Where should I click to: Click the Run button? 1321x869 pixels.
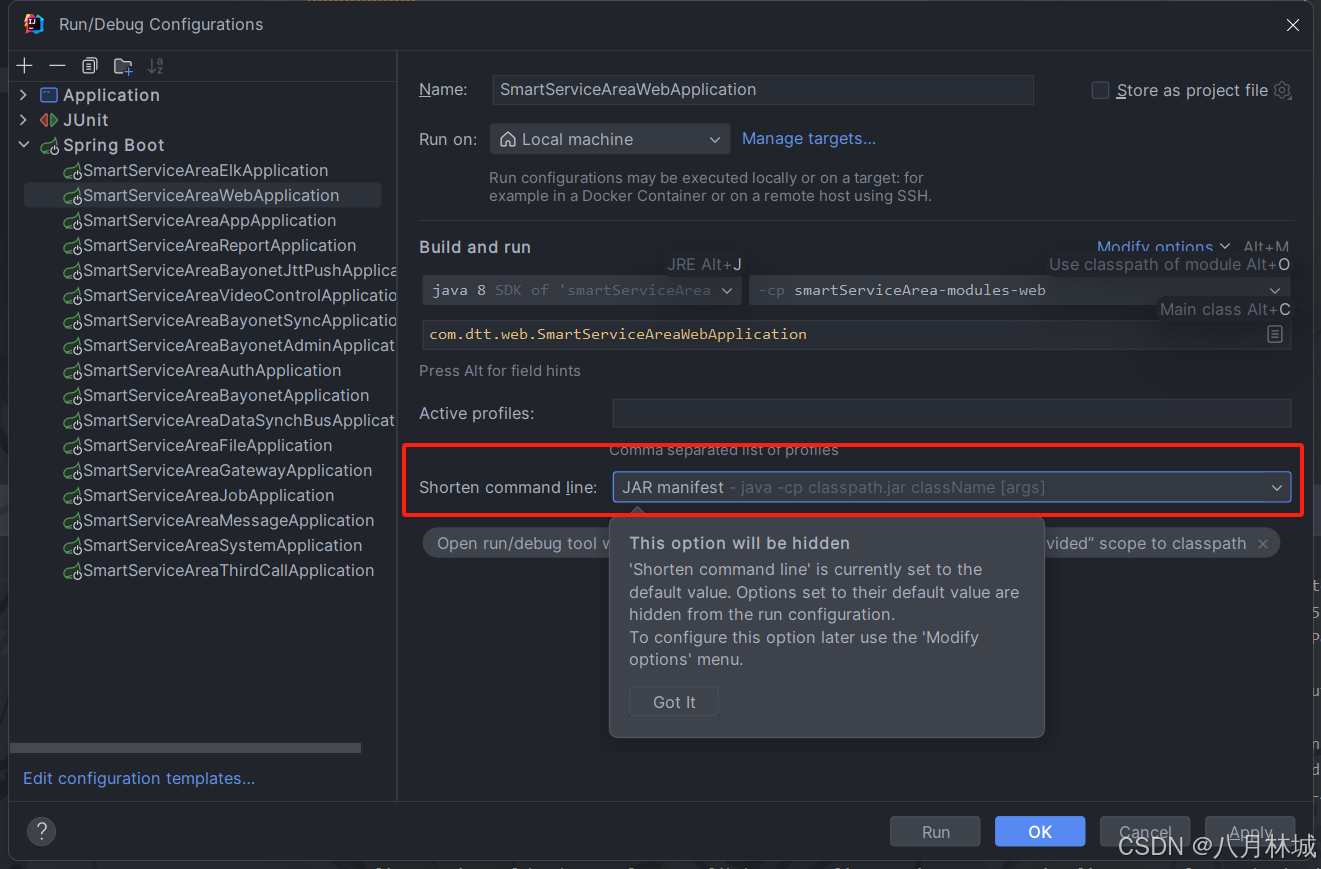[936, 832]
